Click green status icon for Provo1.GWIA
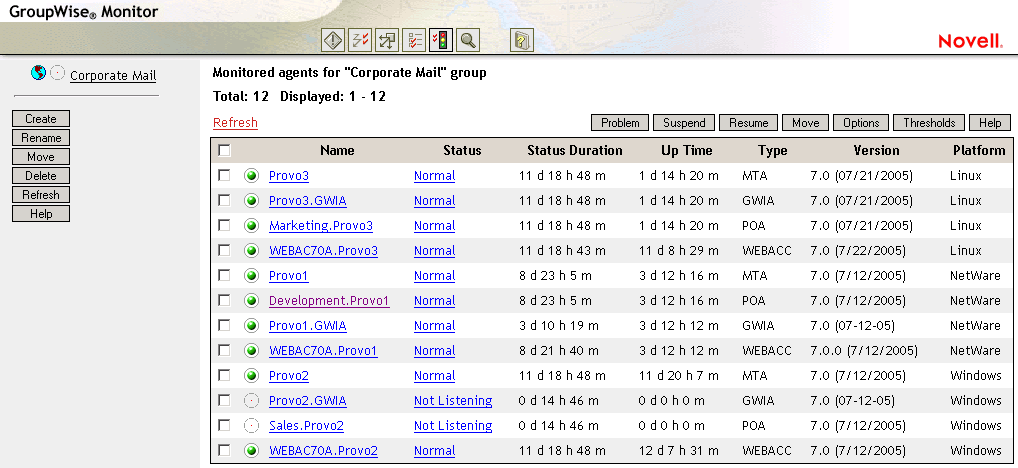Screen dimensions: 1018x468 click(x=251, y=326)
